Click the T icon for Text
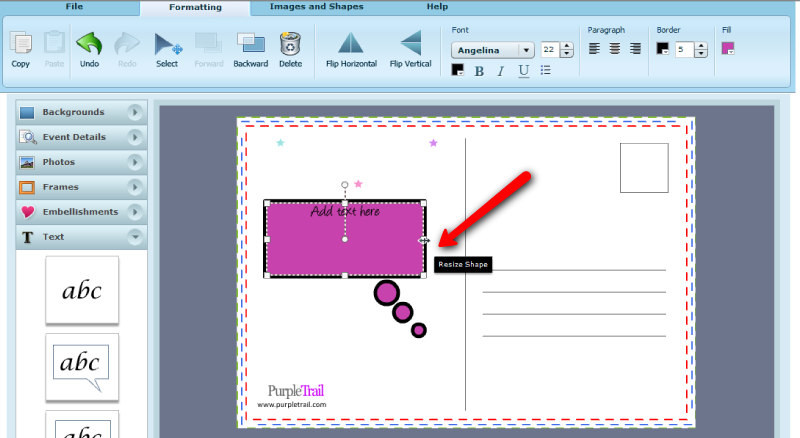Image resolution: width=800 pixels, height=438 pixels. click(28, 237)
